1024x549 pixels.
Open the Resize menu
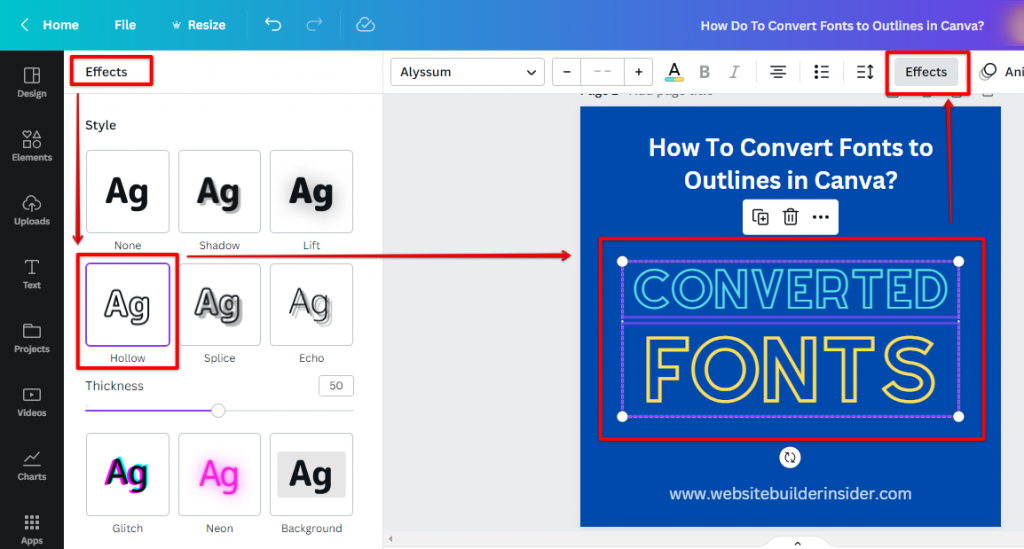pos(198,25)
